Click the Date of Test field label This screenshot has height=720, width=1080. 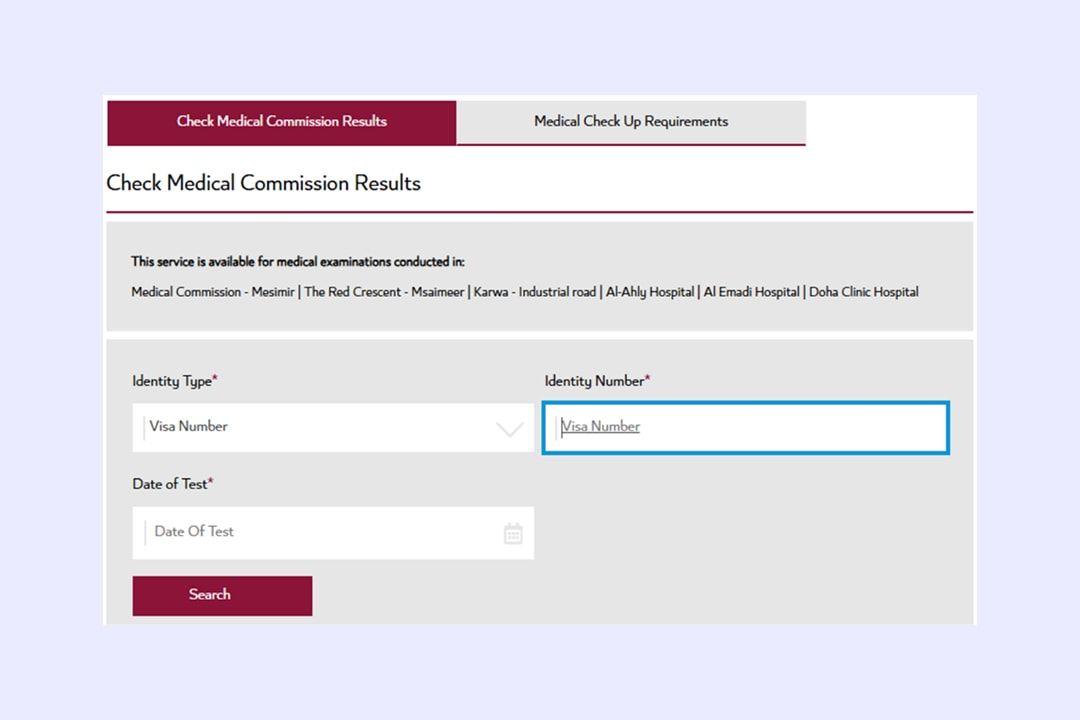point(170,484)
